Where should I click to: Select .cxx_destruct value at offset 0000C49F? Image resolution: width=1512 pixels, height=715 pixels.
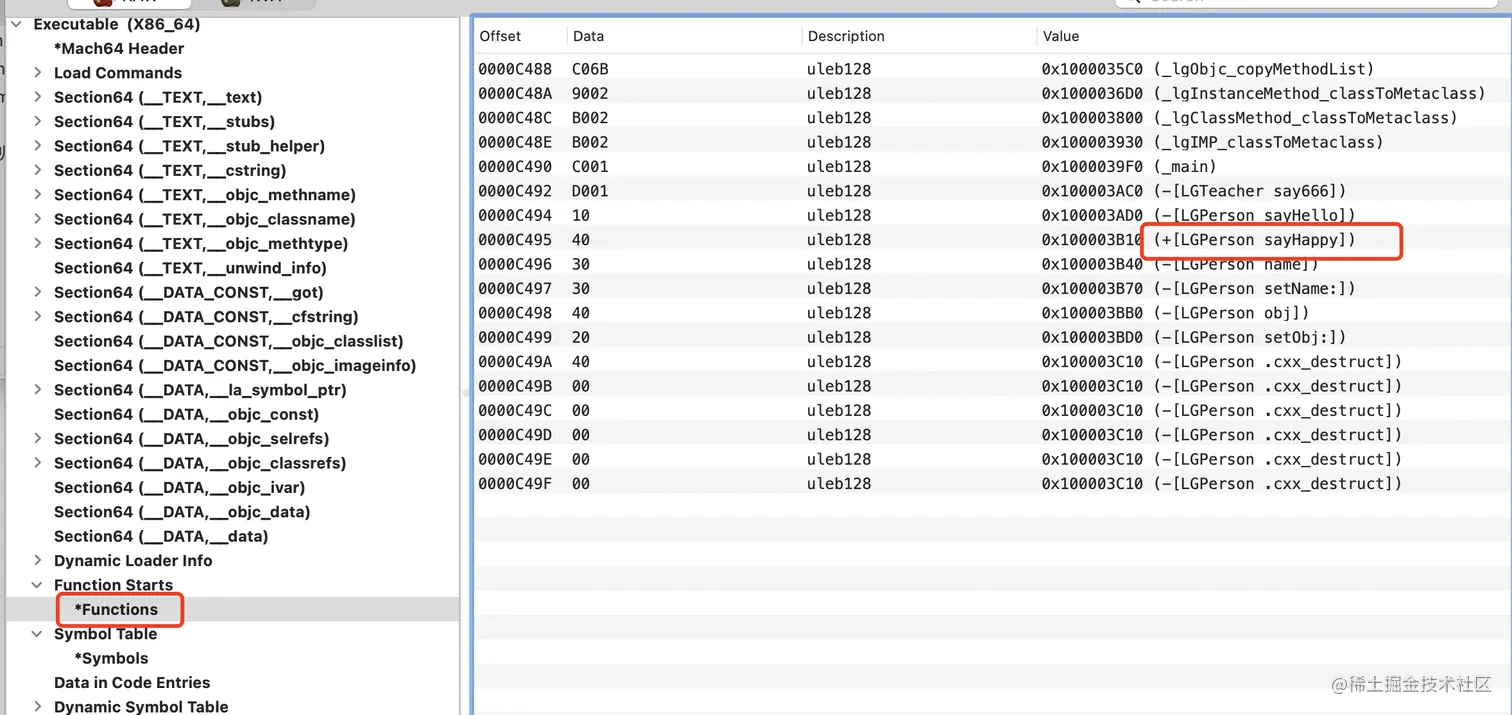1222,483
